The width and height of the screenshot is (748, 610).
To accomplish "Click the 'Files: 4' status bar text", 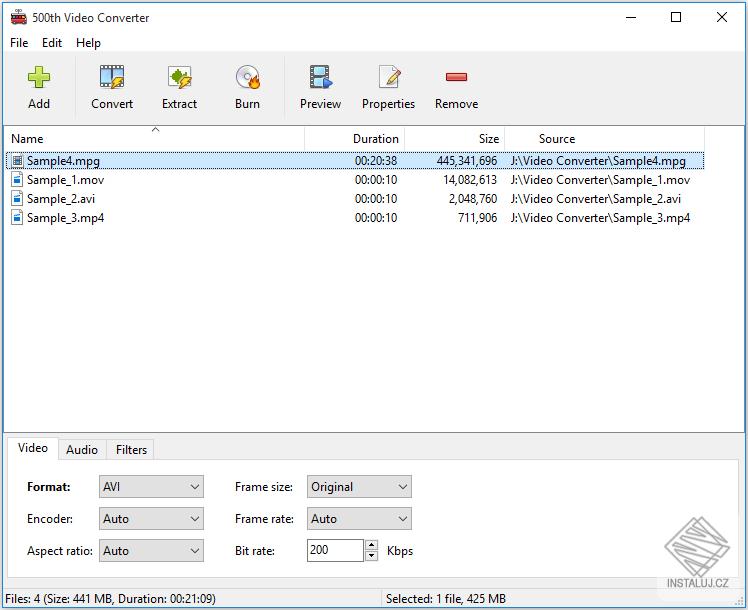I will click(110, 599).
